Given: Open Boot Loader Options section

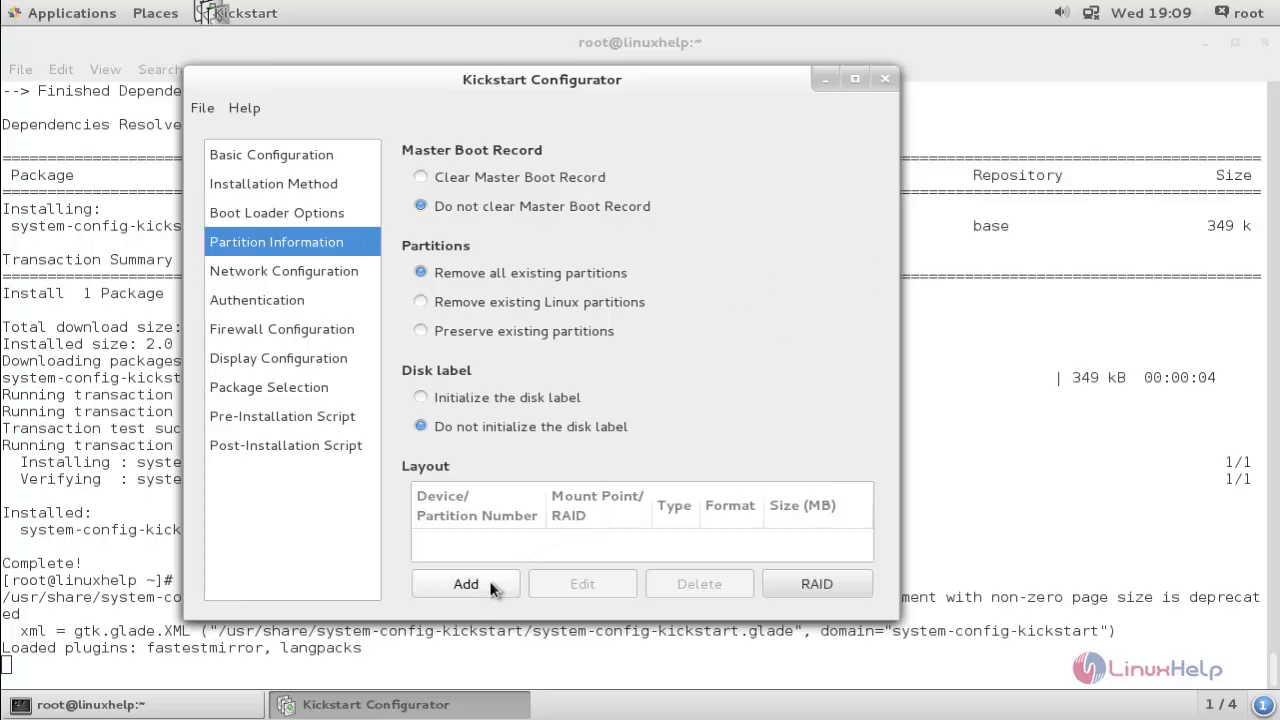Looking at the screenshot, I should click(x=292, y=213).
